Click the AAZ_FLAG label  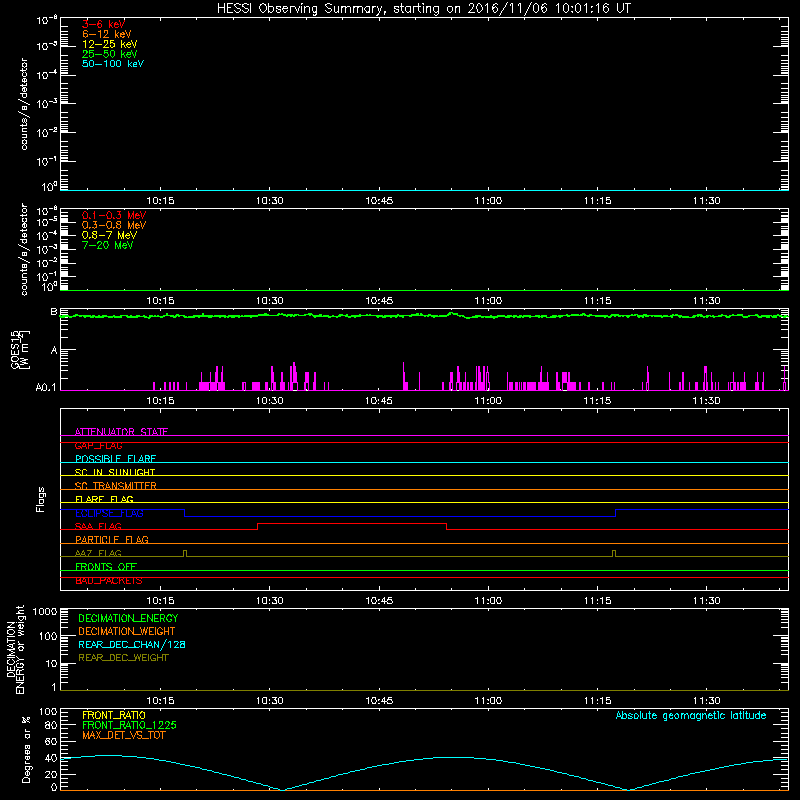point(98,553)
